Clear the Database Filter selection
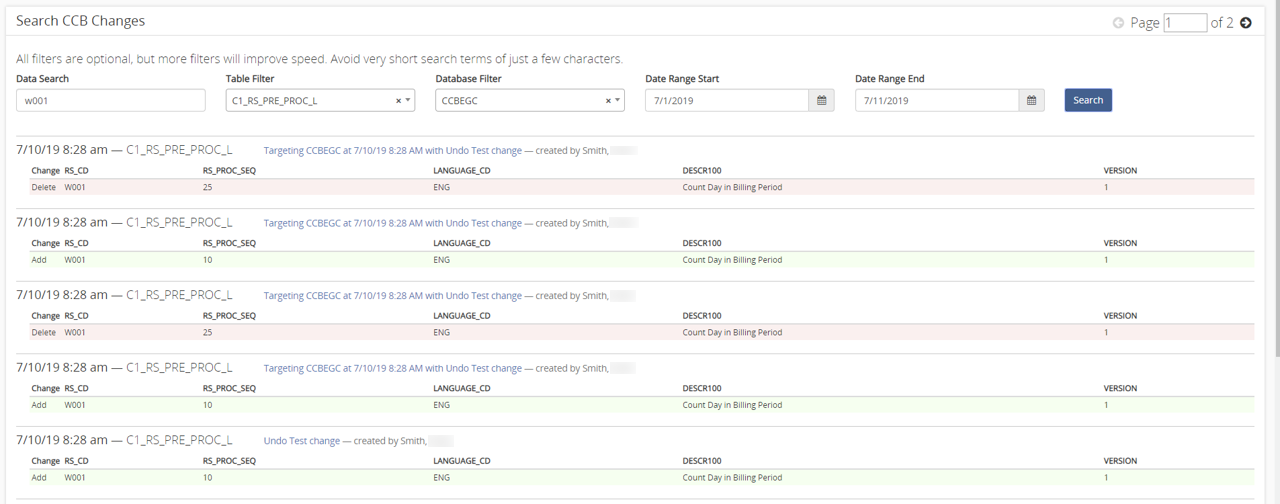 pyautogui.click(x=608, y=100)
